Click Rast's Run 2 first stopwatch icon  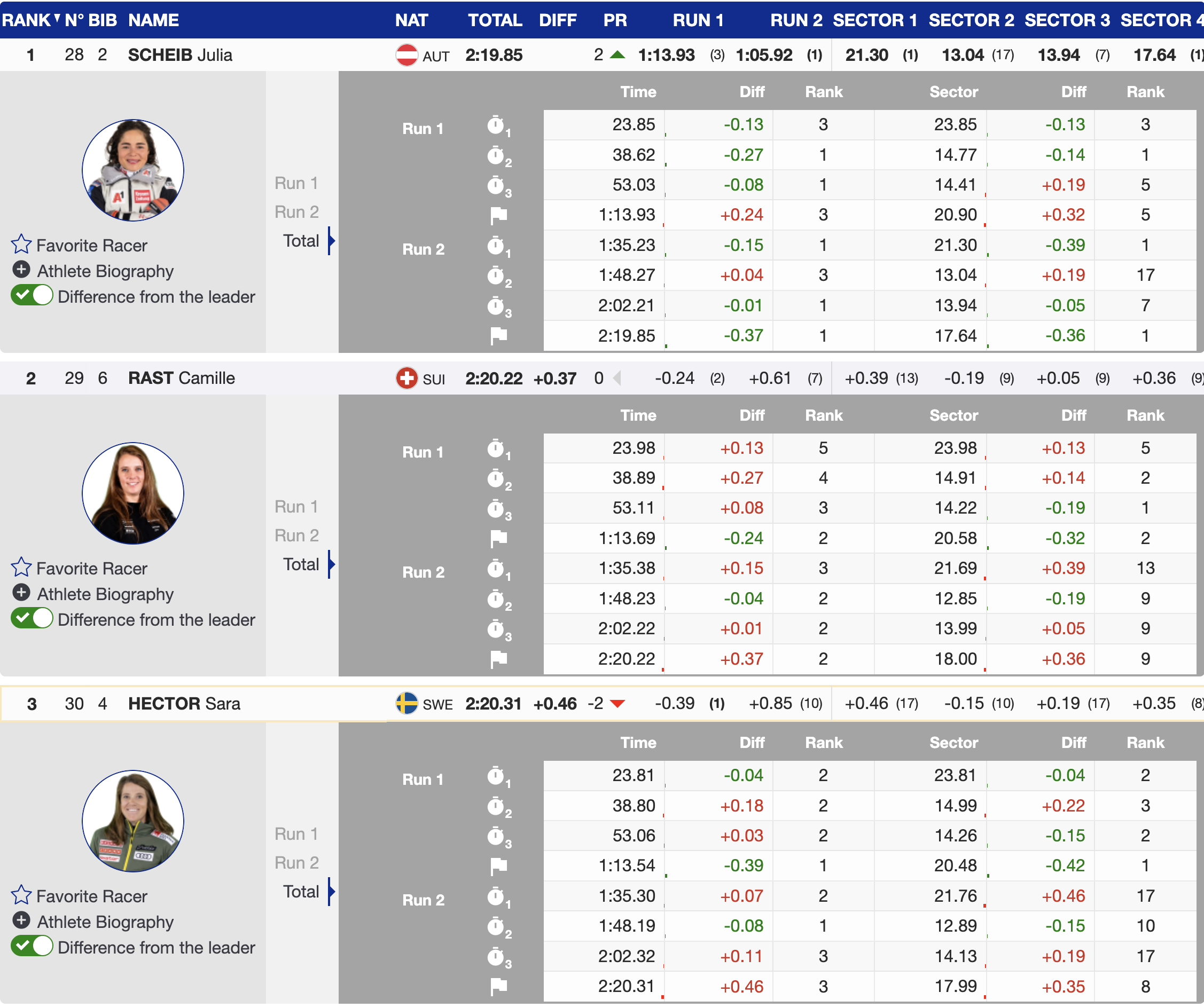tap(496, 569)
